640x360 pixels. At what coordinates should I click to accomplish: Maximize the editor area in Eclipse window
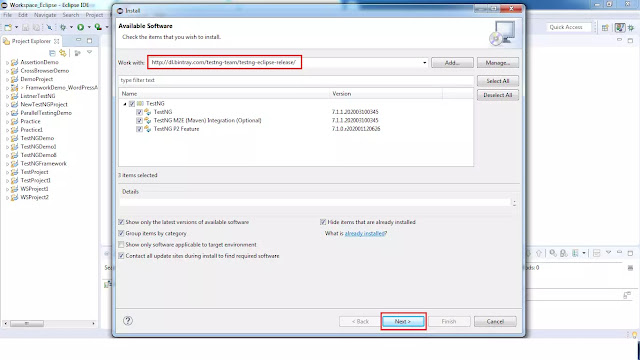[x=630, y=40]
